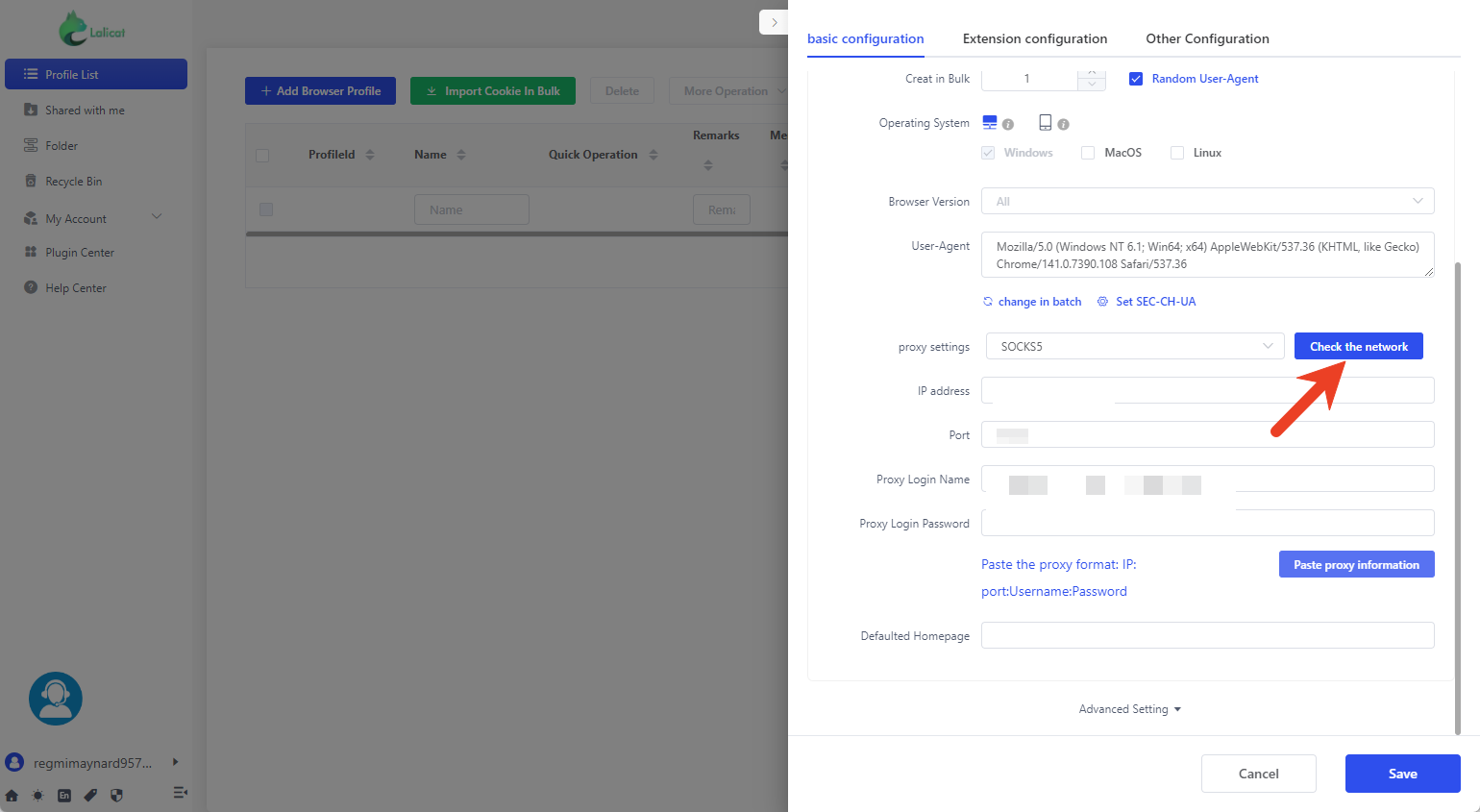
Task: Click the shield icon in the bottom bar
Action: pos(116,795)
